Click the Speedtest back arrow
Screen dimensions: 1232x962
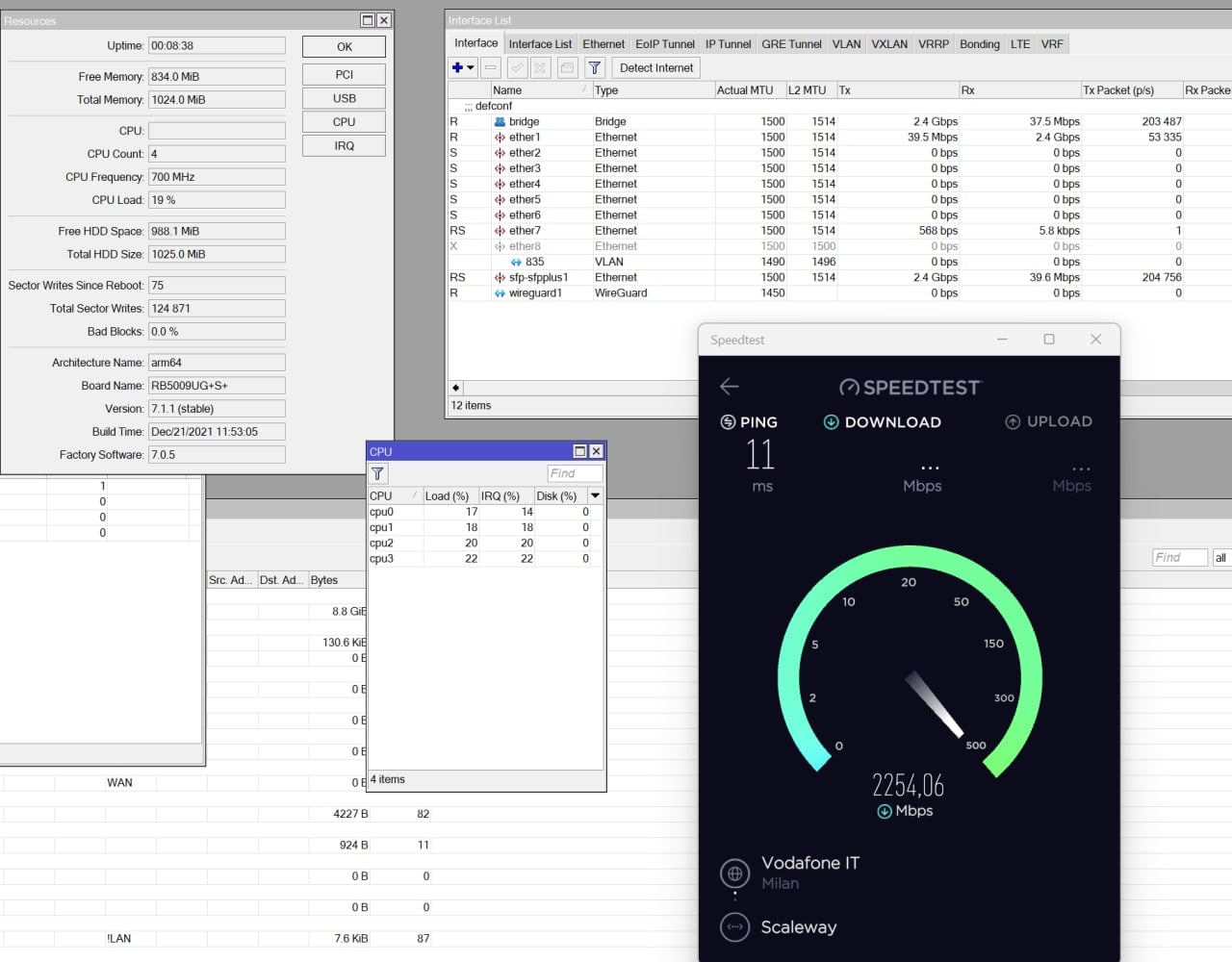(730, 387)
